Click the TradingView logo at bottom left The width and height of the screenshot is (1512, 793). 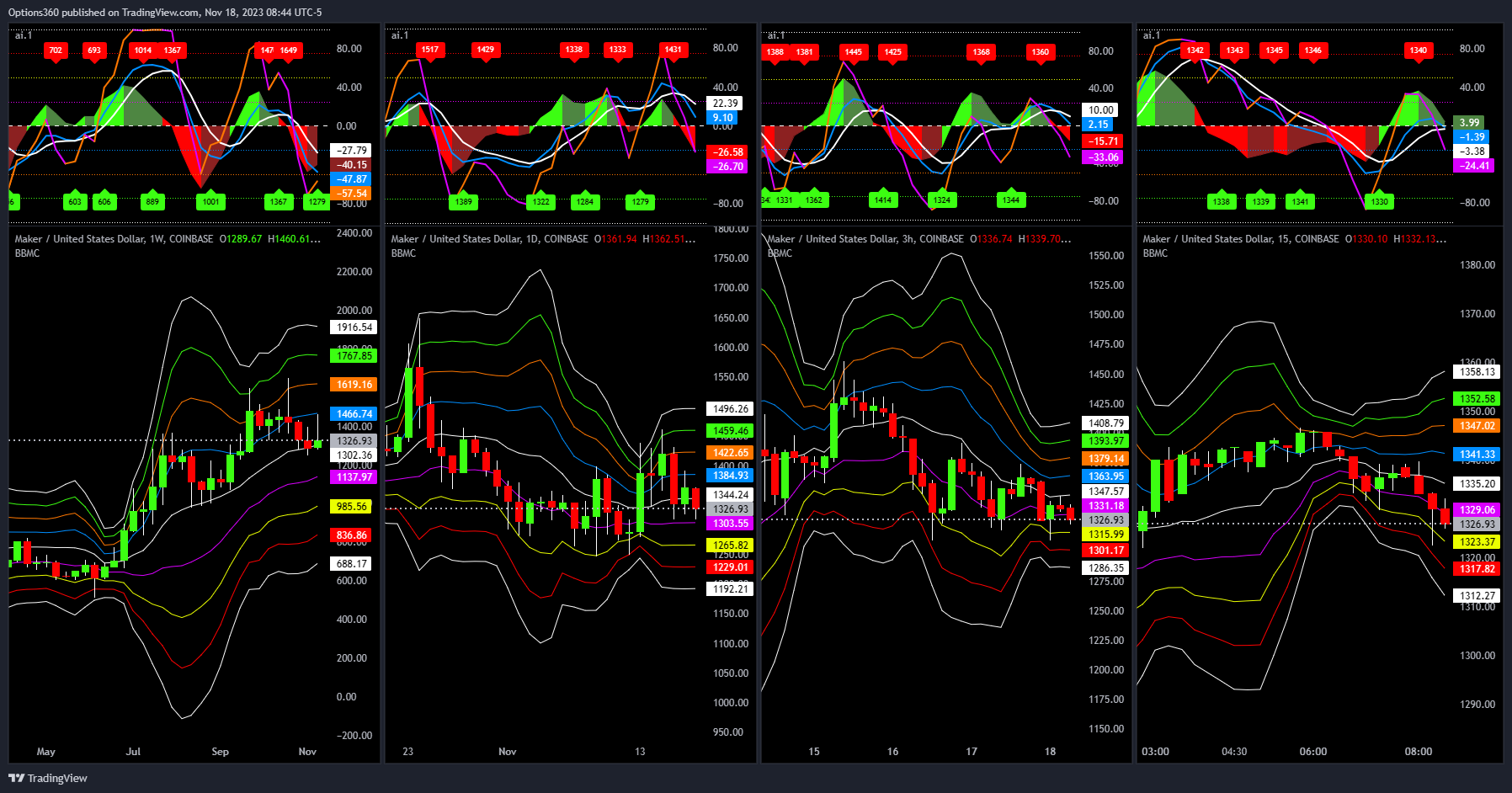point(48,778)
